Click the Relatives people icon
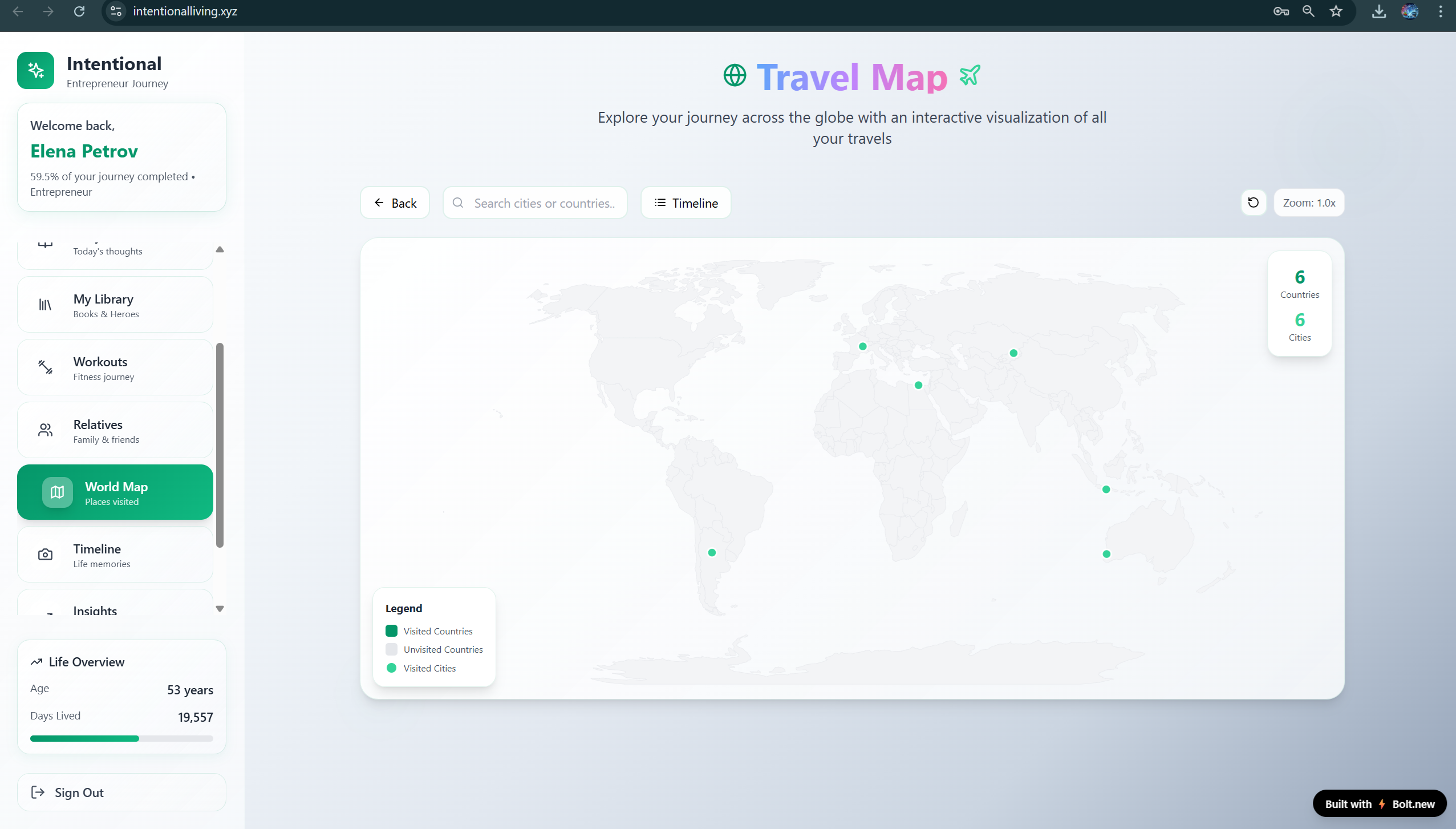The width and height of the screenshot is (1456, 829). pyautogui.click(x=46, y=430)
